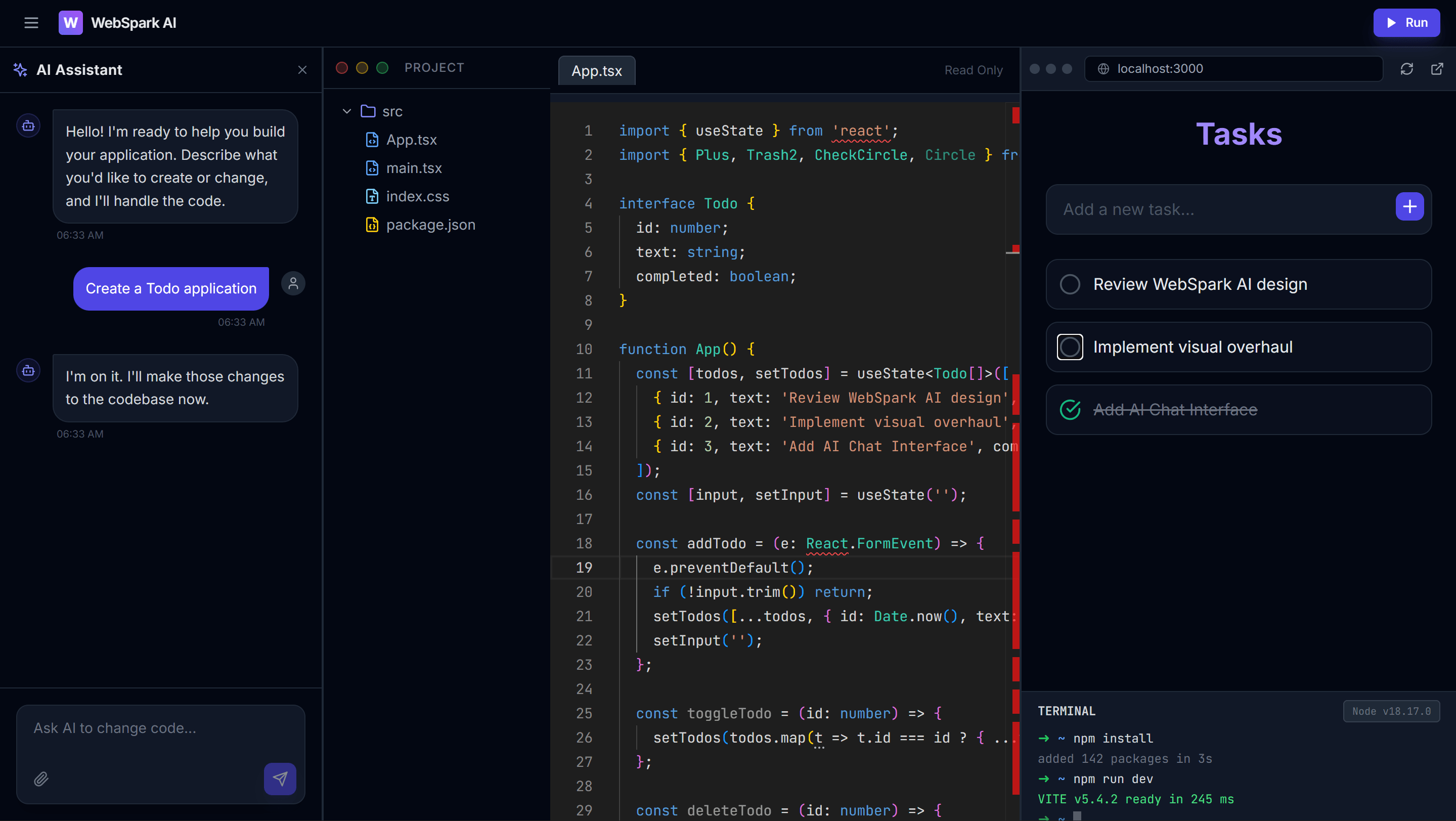The height and width of the screenshot is (821, 1456).
Task: Click the bot avatar beside the greeting message
Action: coord(28,125)
